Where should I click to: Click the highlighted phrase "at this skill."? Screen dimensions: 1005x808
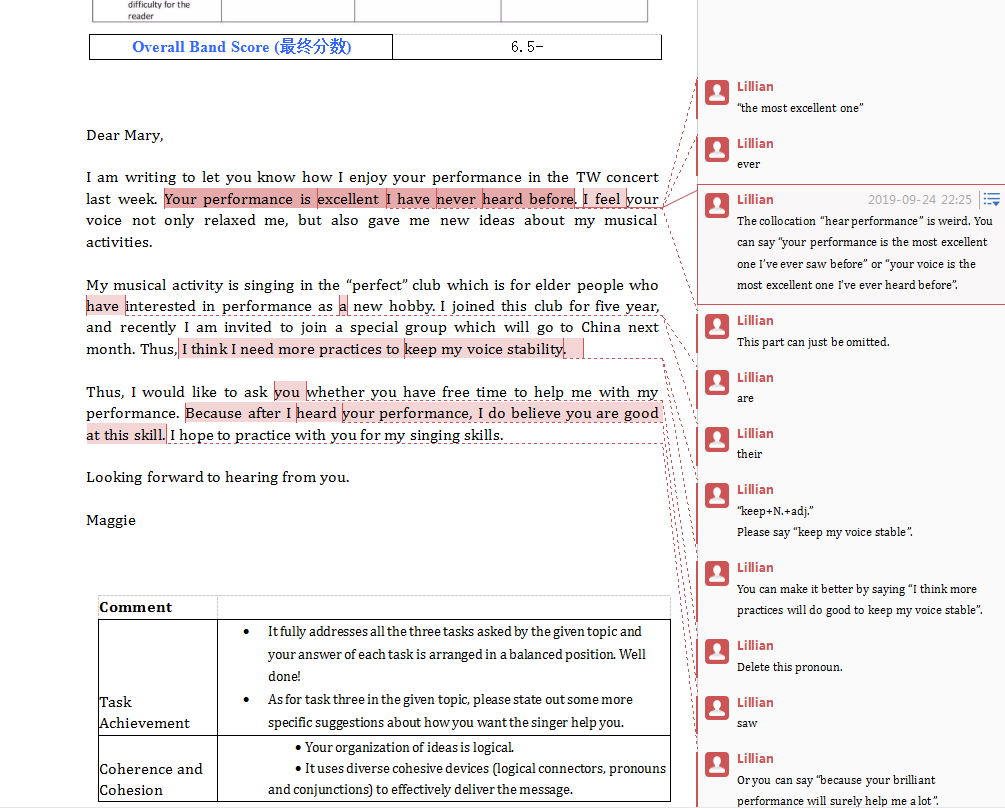[x=126, y=435]
